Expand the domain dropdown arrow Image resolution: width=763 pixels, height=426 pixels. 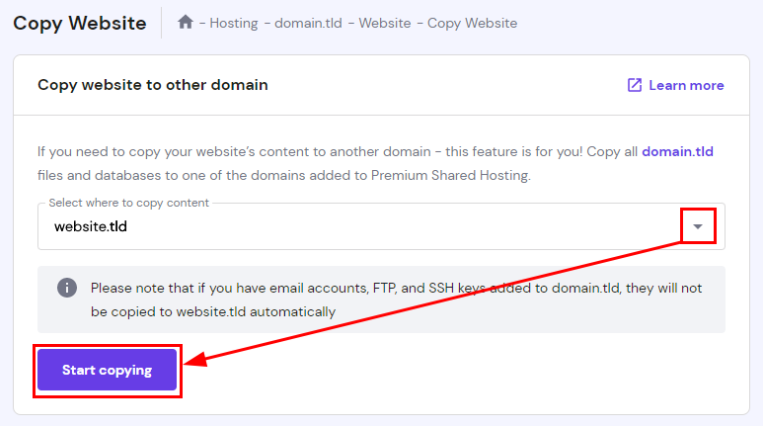coord(698,227)
